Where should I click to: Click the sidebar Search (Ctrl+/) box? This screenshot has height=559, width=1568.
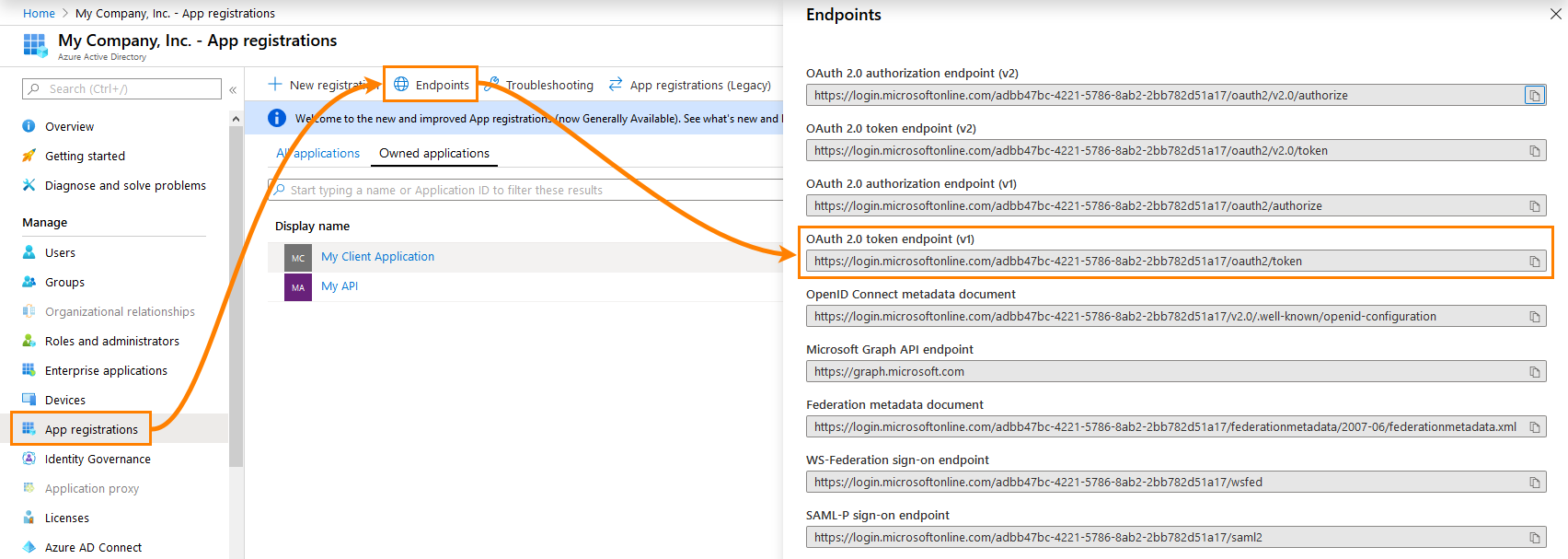[121, 88]
